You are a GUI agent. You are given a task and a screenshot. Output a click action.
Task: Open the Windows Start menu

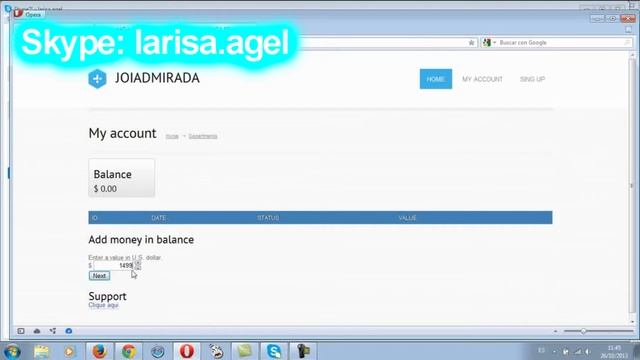12,351
